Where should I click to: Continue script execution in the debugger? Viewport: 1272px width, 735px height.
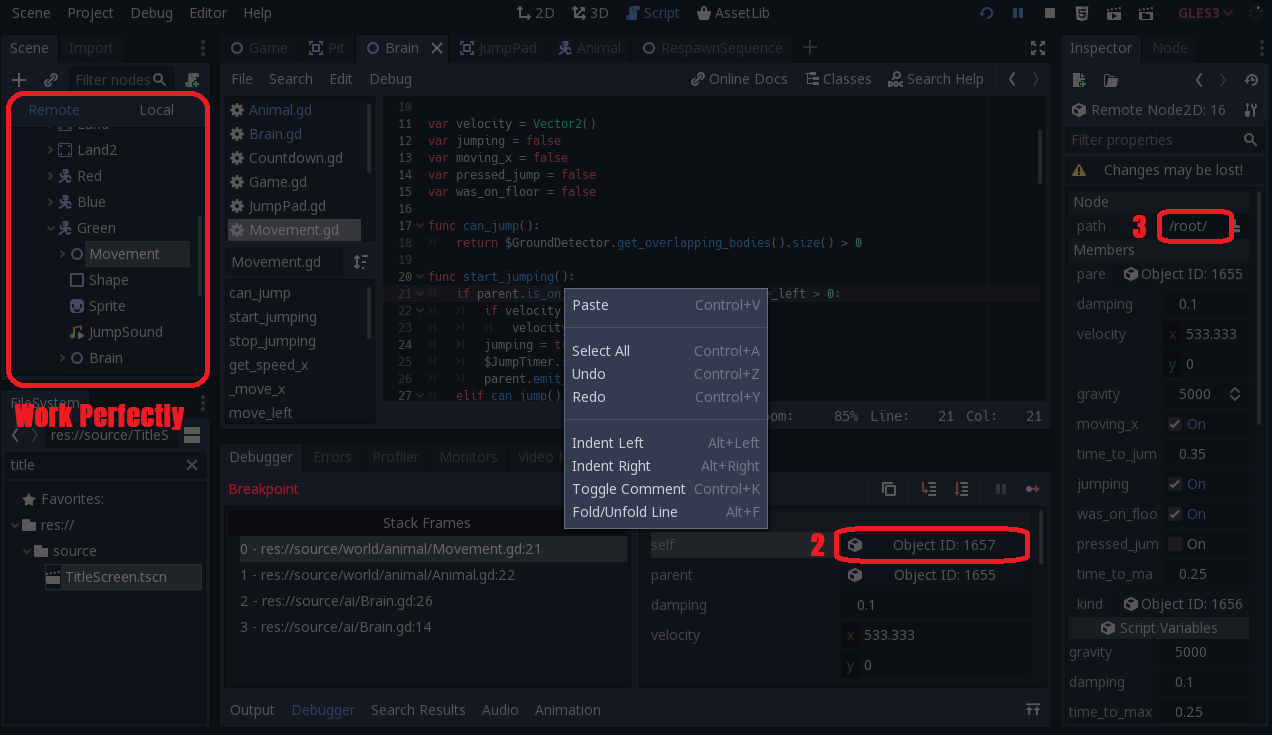[x=1033, y=489]
